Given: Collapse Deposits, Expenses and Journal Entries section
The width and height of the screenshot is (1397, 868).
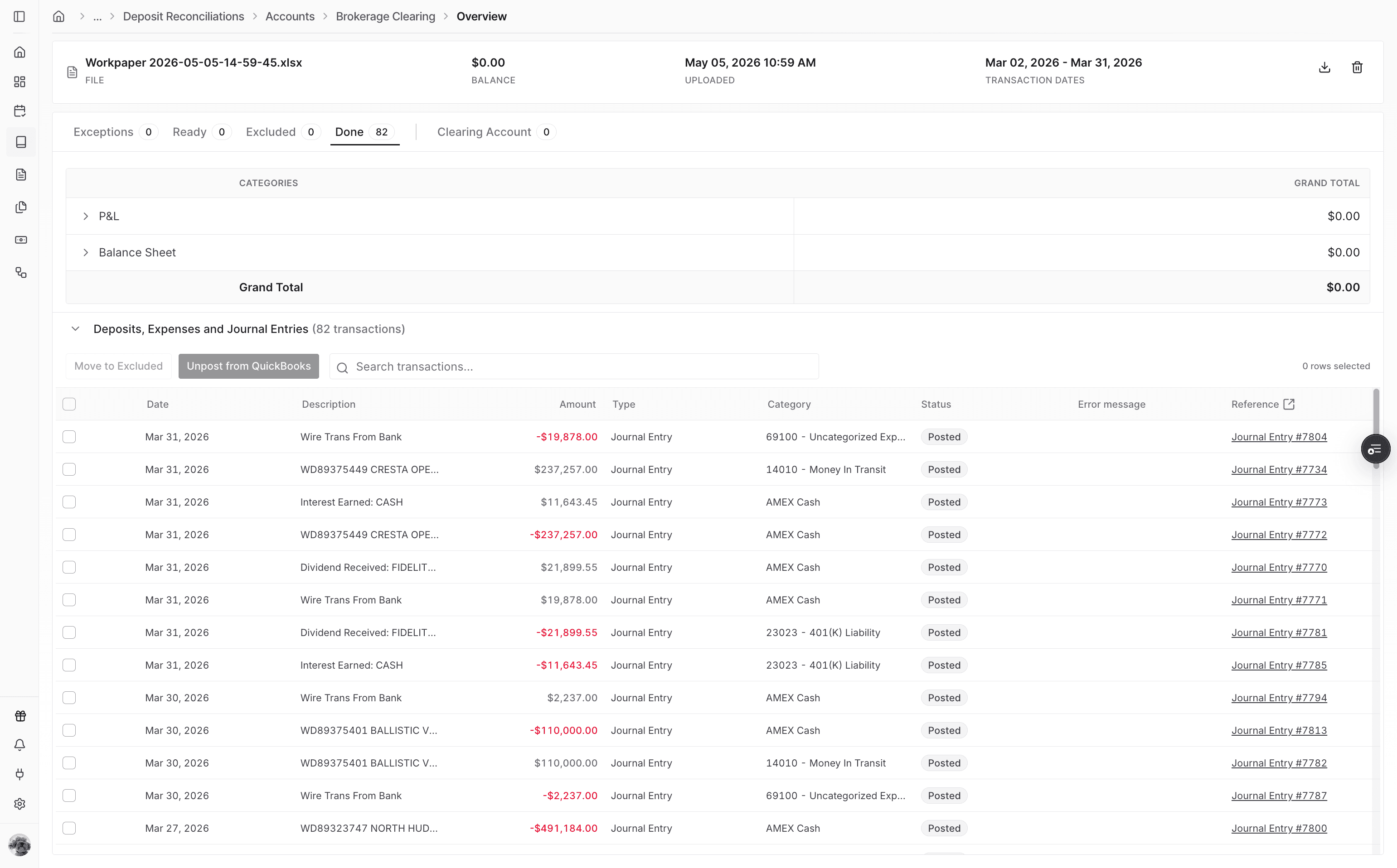Looking at the screenshot, I should (x=75, y=329).
